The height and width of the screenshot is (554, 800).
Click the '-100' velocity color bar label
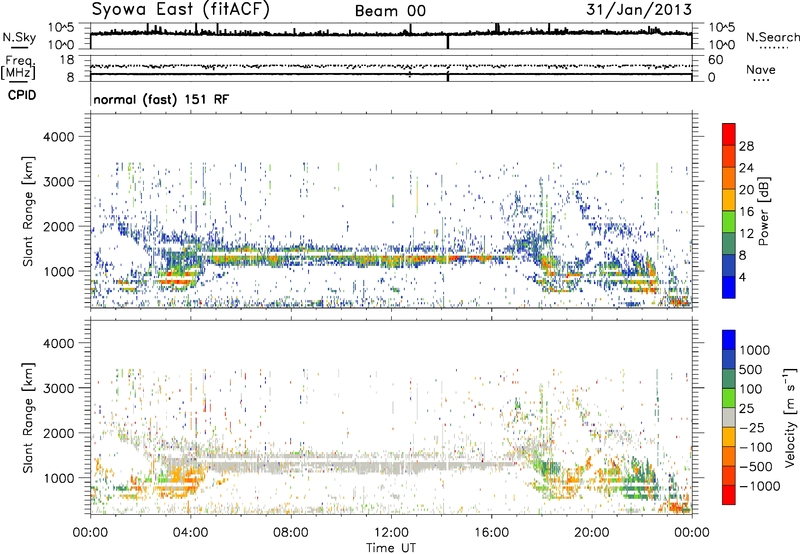click(756, 447)
